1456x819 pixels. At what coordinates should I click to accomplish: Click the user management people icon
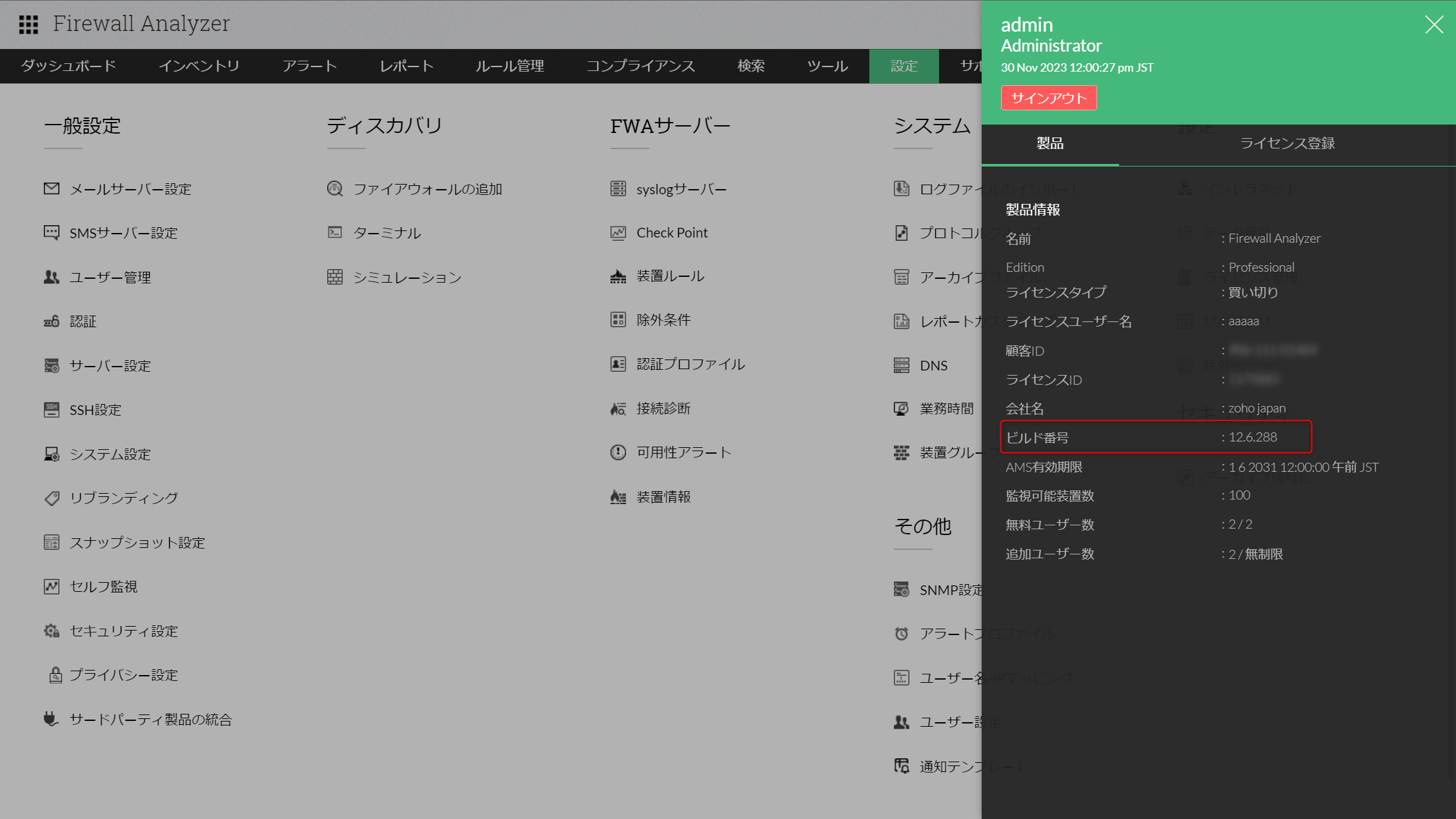[x=52, y=277]
